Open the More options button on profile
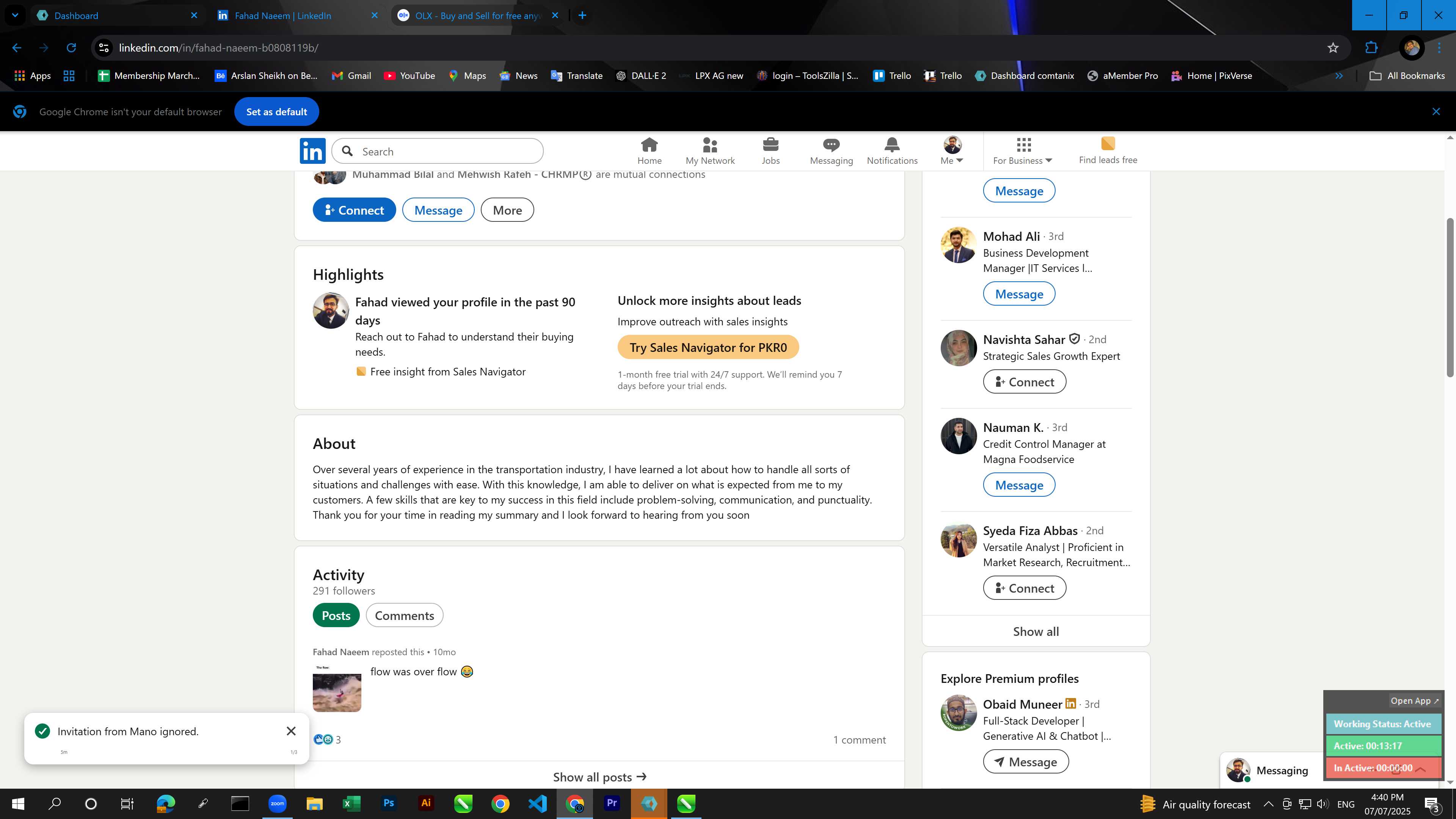The height and width of the screenshot is (819, 1456). (x=507, y=210)
